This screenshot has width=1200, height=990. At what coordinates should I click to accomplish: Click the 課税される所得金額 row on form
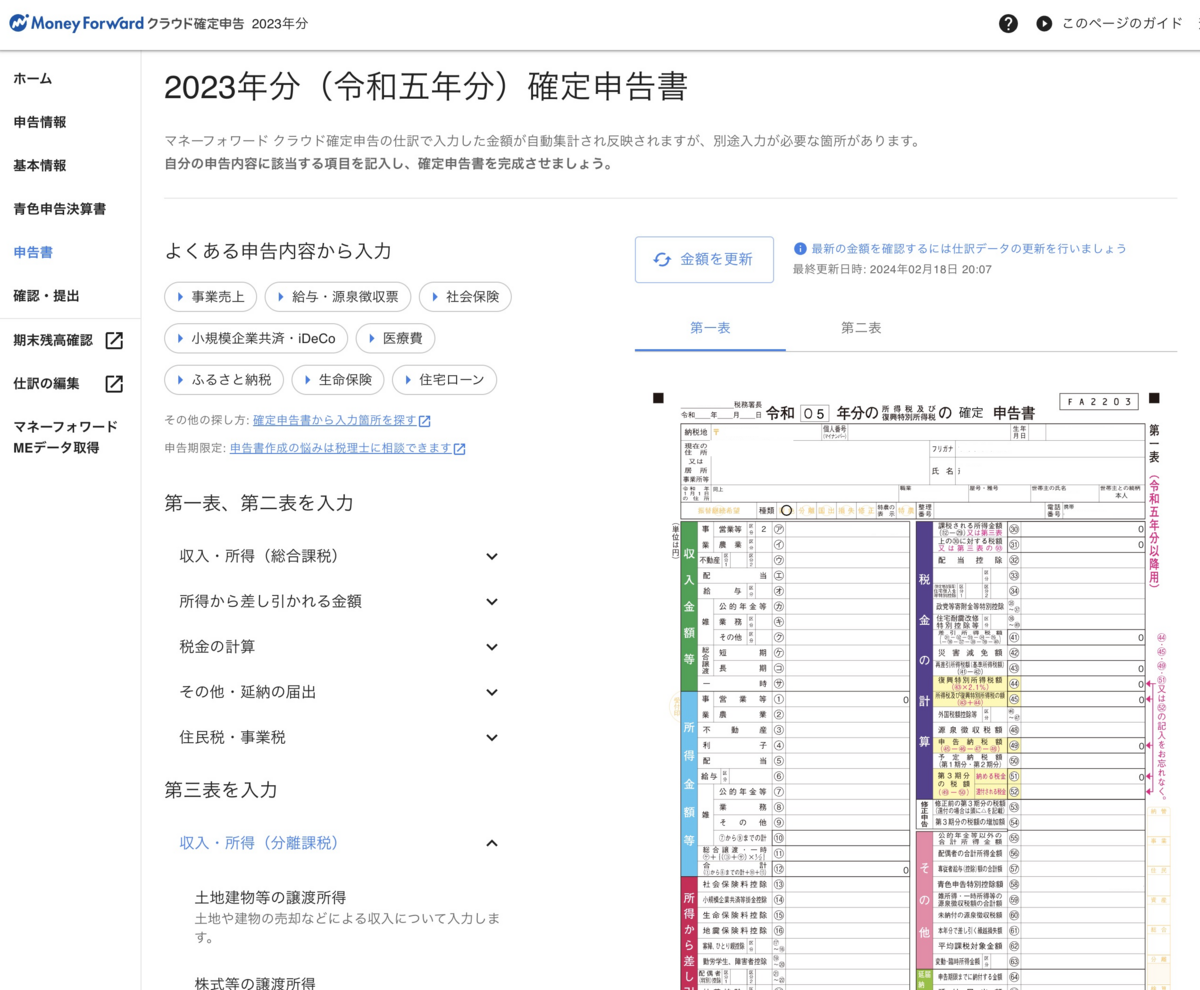pyautogui.click(x=1040, y=528)
